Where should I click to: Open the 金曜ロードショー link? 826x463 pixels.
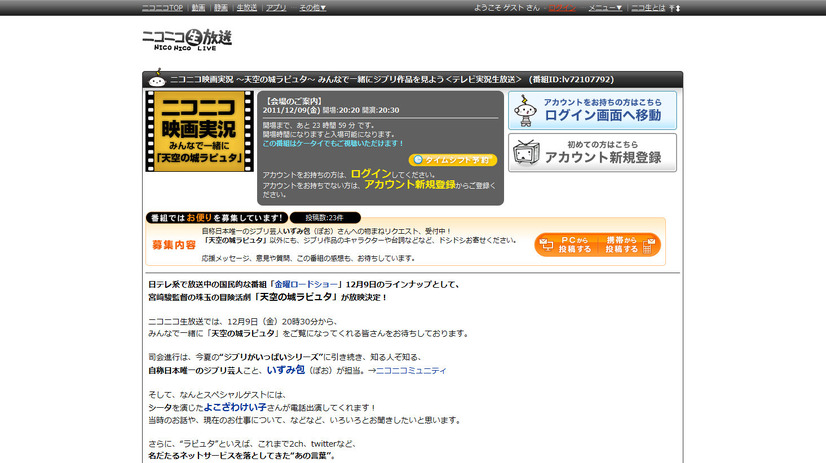[x=306, y=284]
